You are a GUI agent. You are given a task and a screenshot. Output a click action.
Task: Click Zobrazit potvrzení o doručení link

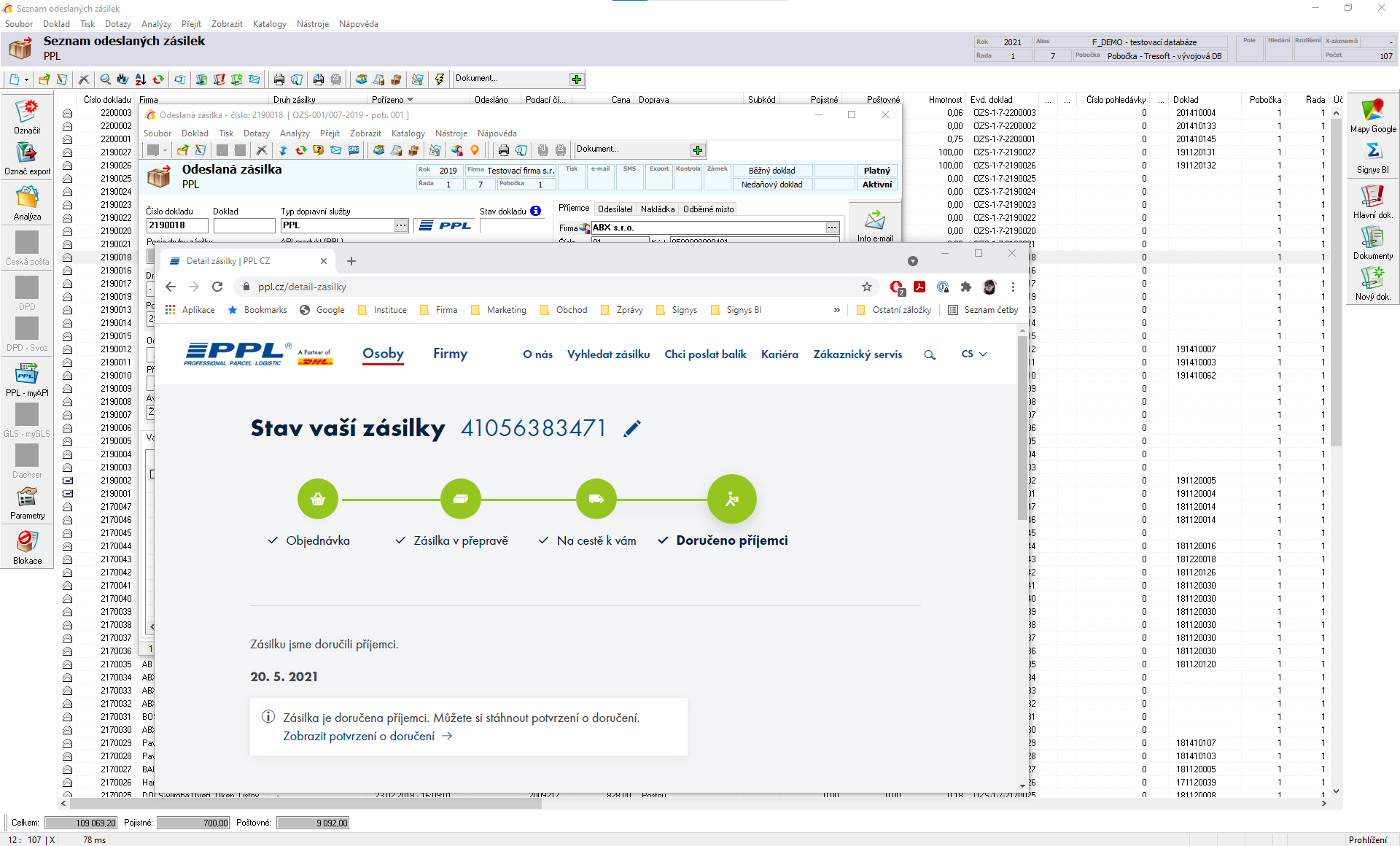pos(367,737)
